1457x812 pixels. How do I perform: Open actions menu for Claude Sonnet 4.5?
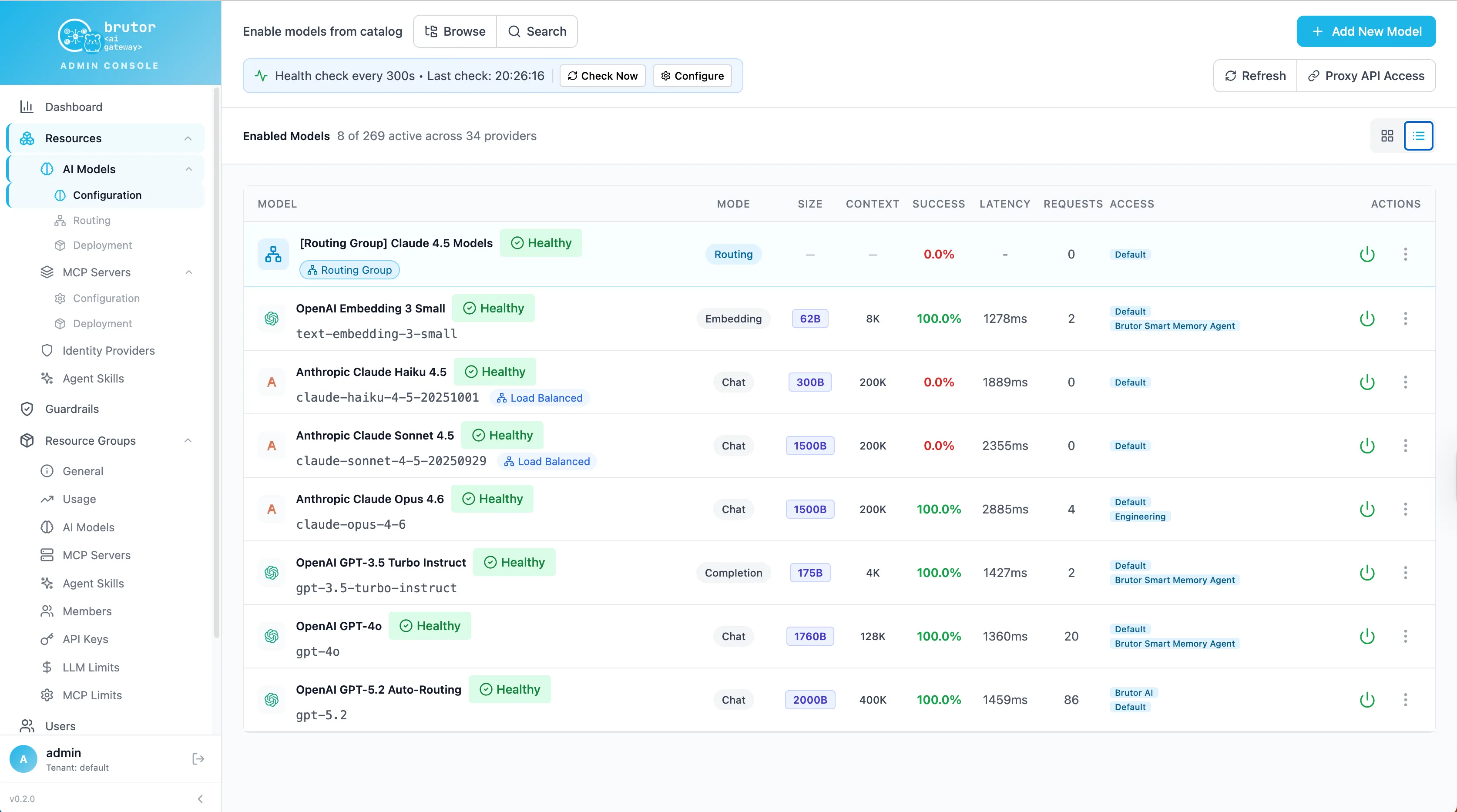point(1405,446)
